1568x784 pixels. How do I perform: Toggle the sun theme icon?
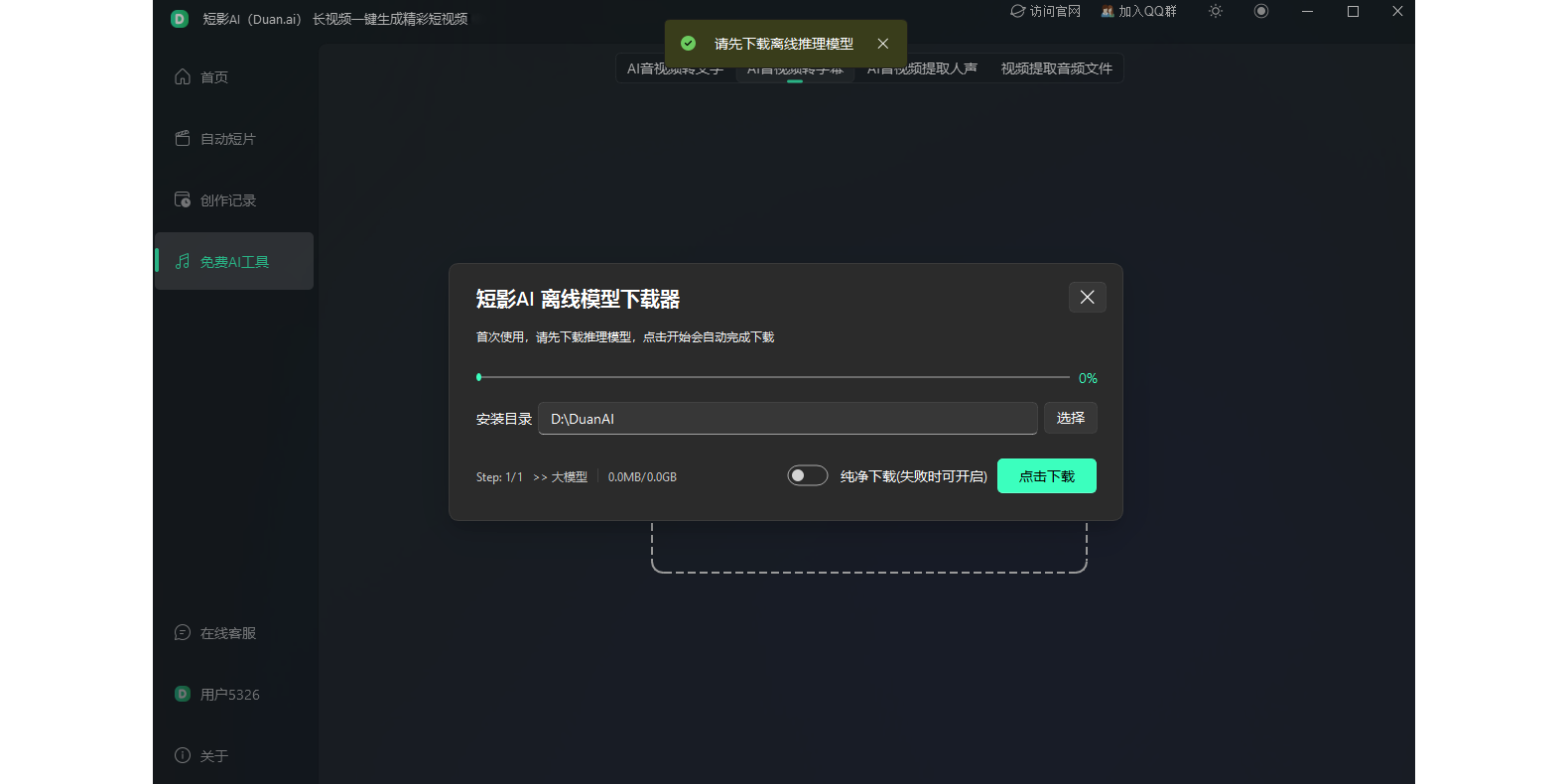pos(1215,11)
